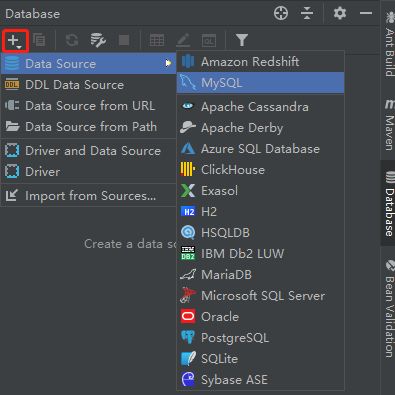Image resolution: width=395 pixels, height=395 pixels.
Task: Select MariaDB data source
Action: coord(260,275)
